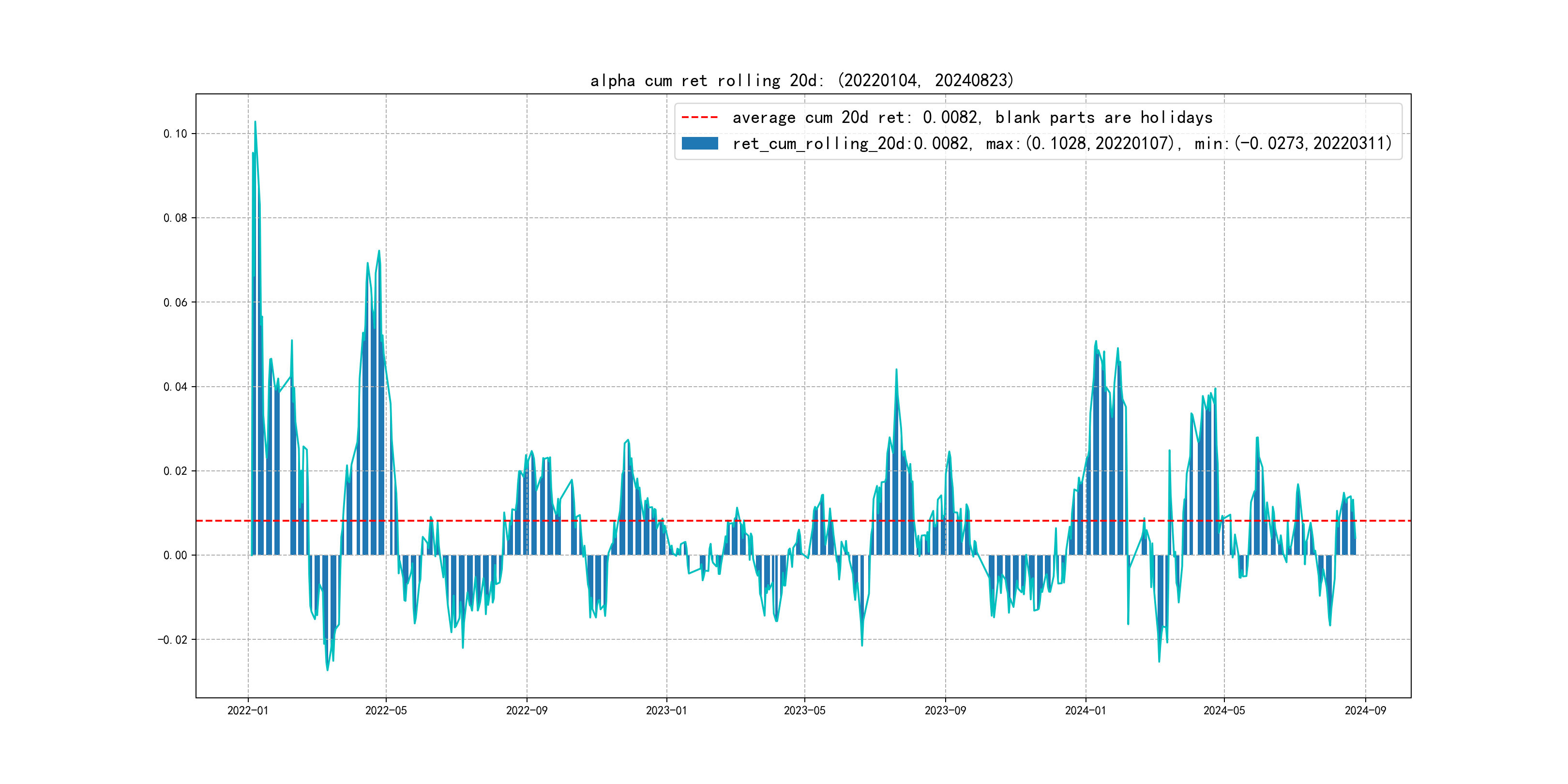Click the -0.02 y-axis tick label
The height and width of the screenshot is (784, 1568).
(172, 640)
